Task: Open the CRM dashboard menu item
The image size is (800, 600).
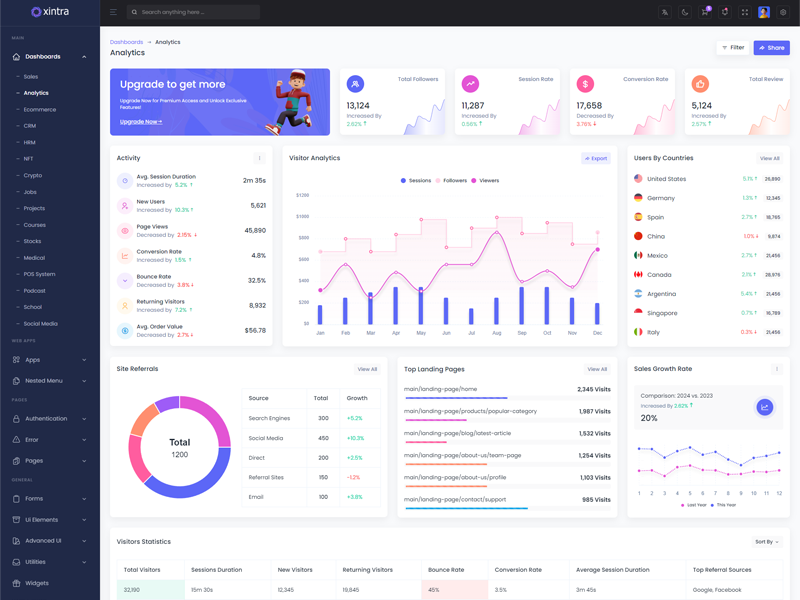Action: [30, 126]
